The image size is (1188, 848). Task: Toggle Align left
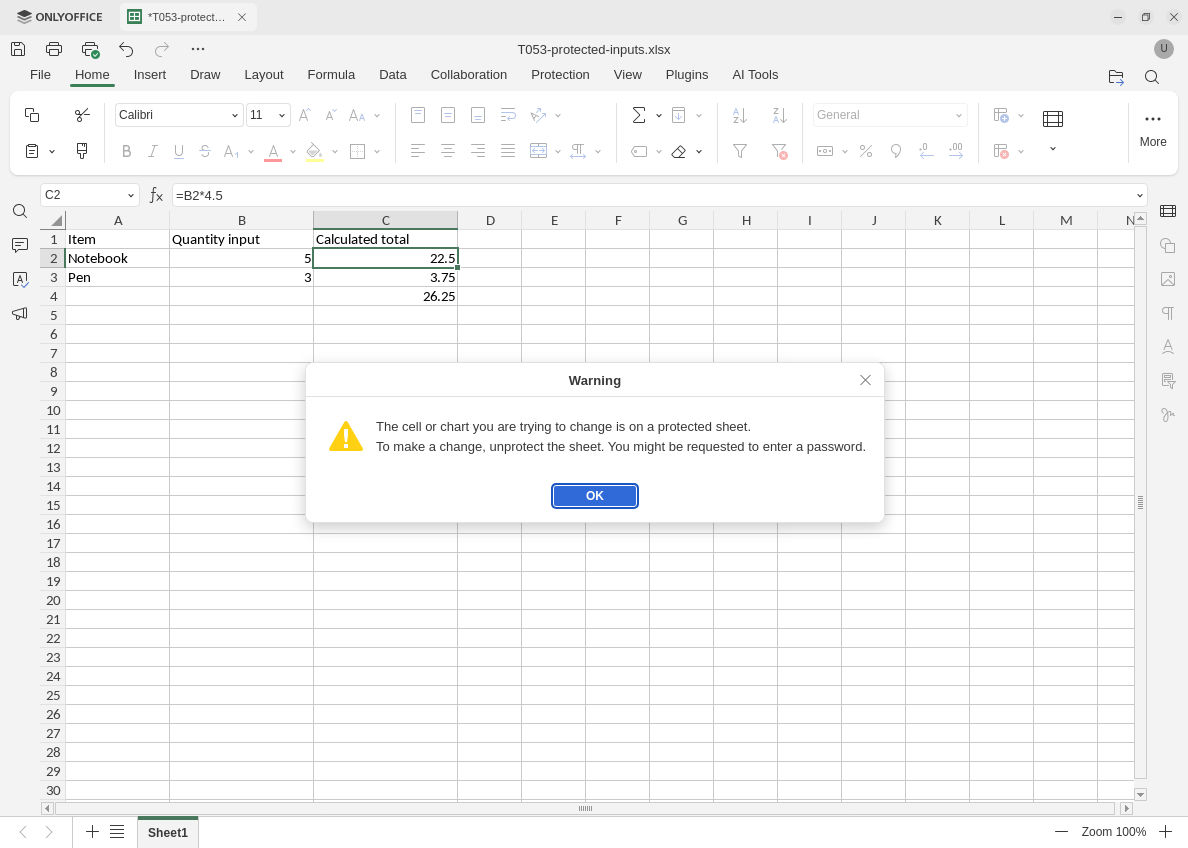click(417, 151)
